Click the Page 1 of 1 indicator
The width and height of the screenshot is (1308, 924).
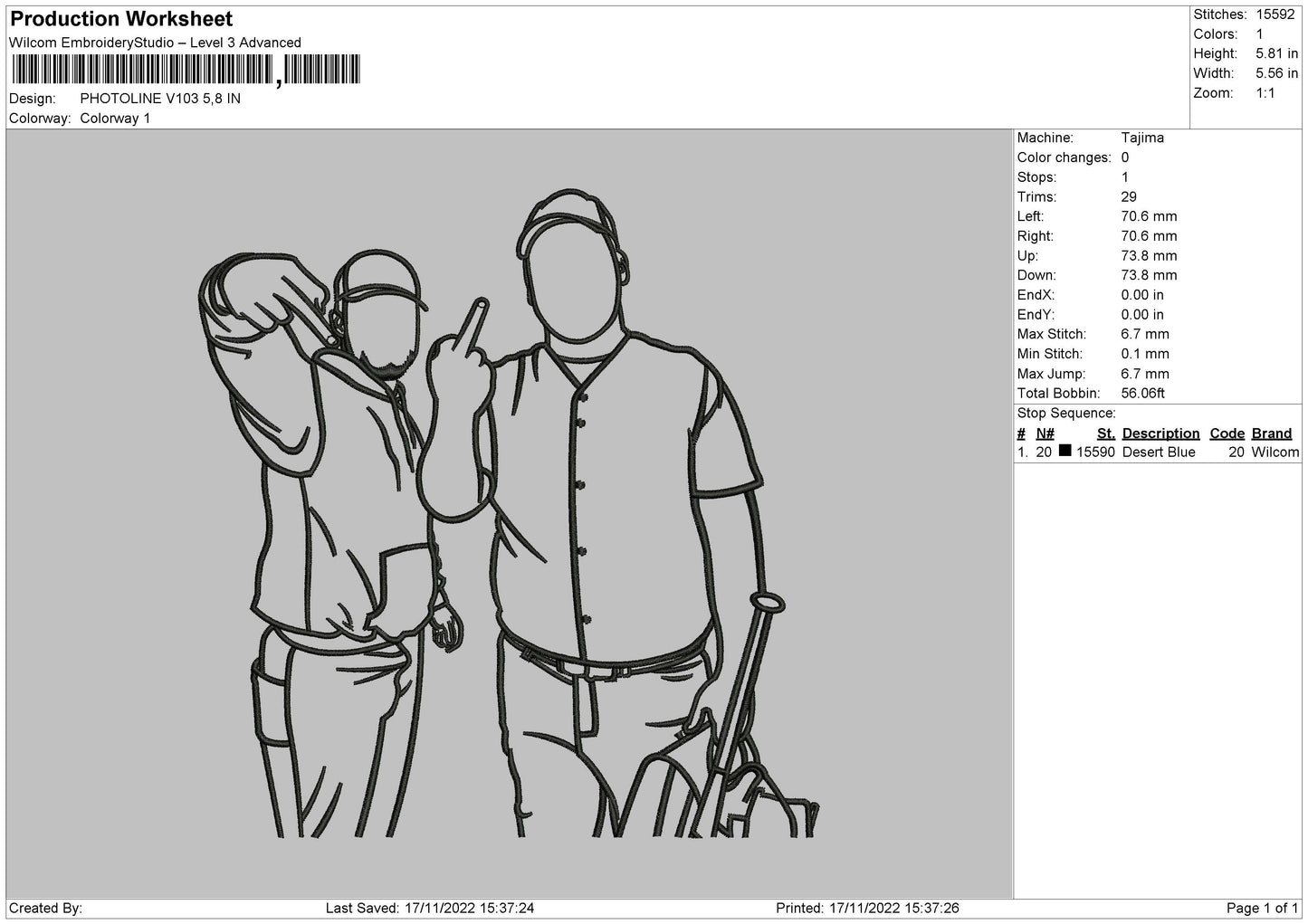[1263, 908]
